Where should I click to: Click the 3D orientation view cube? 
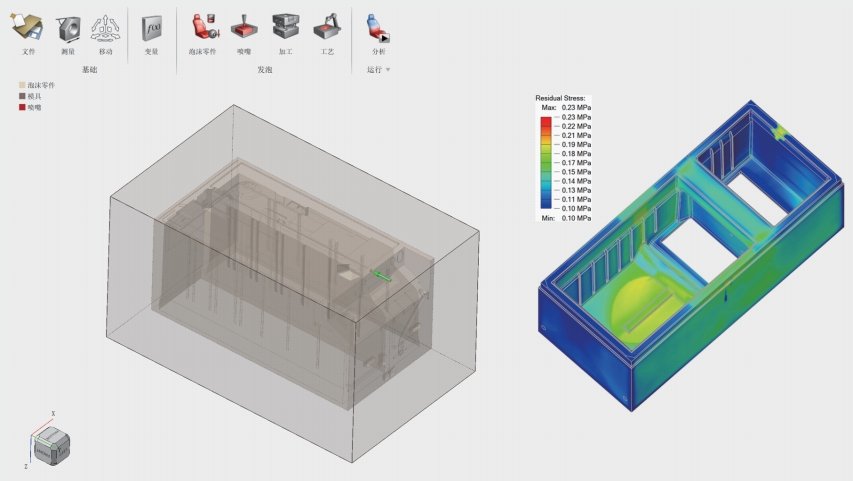click(x=52, y=446)
